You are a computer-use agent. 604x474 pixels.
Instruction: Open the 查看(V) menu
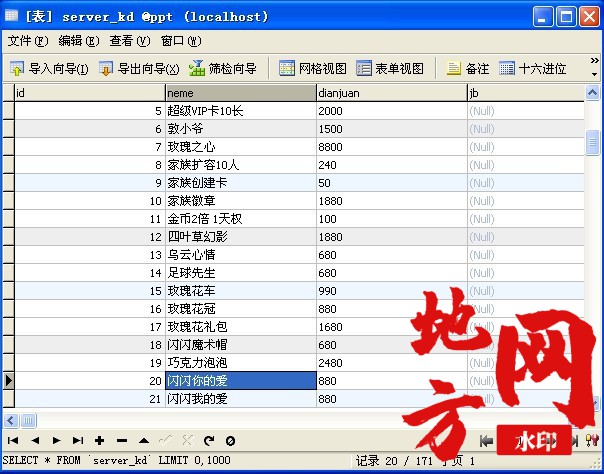point(129,41)
